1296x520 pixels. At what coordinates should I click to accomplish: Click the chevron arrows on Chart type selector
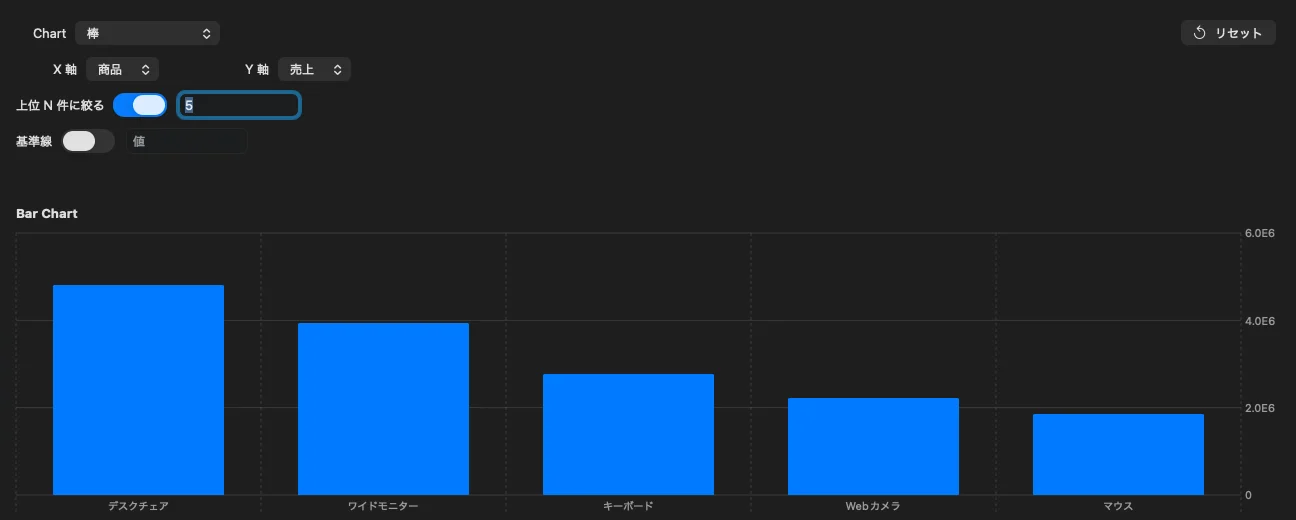pyautogui.click(x=206, y=33)
